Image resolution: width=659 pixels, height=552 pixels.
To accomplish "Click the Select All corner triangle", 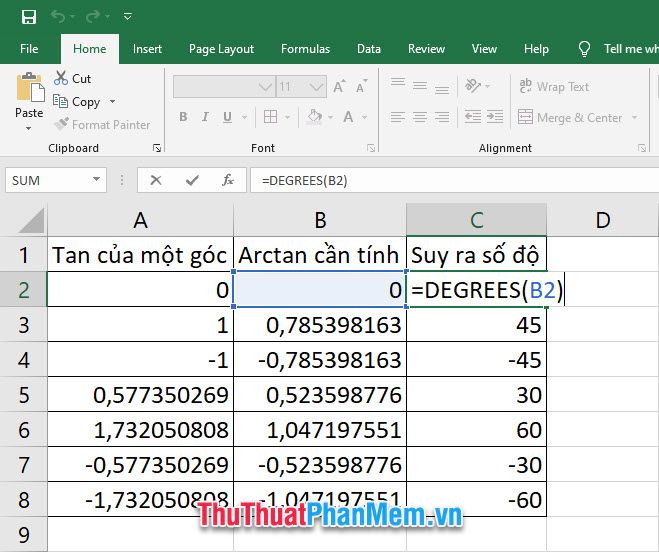I will (31, 220).
